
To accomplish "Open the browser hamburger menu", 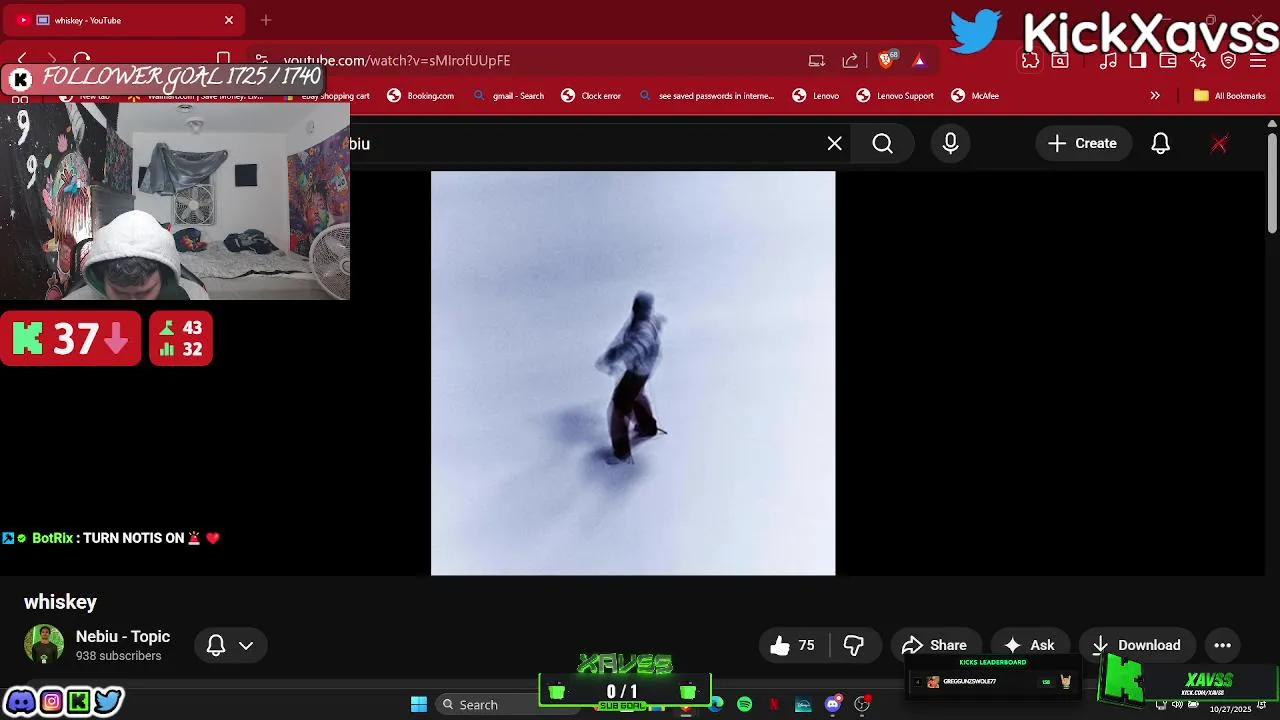I will [x=1258, y=60].
